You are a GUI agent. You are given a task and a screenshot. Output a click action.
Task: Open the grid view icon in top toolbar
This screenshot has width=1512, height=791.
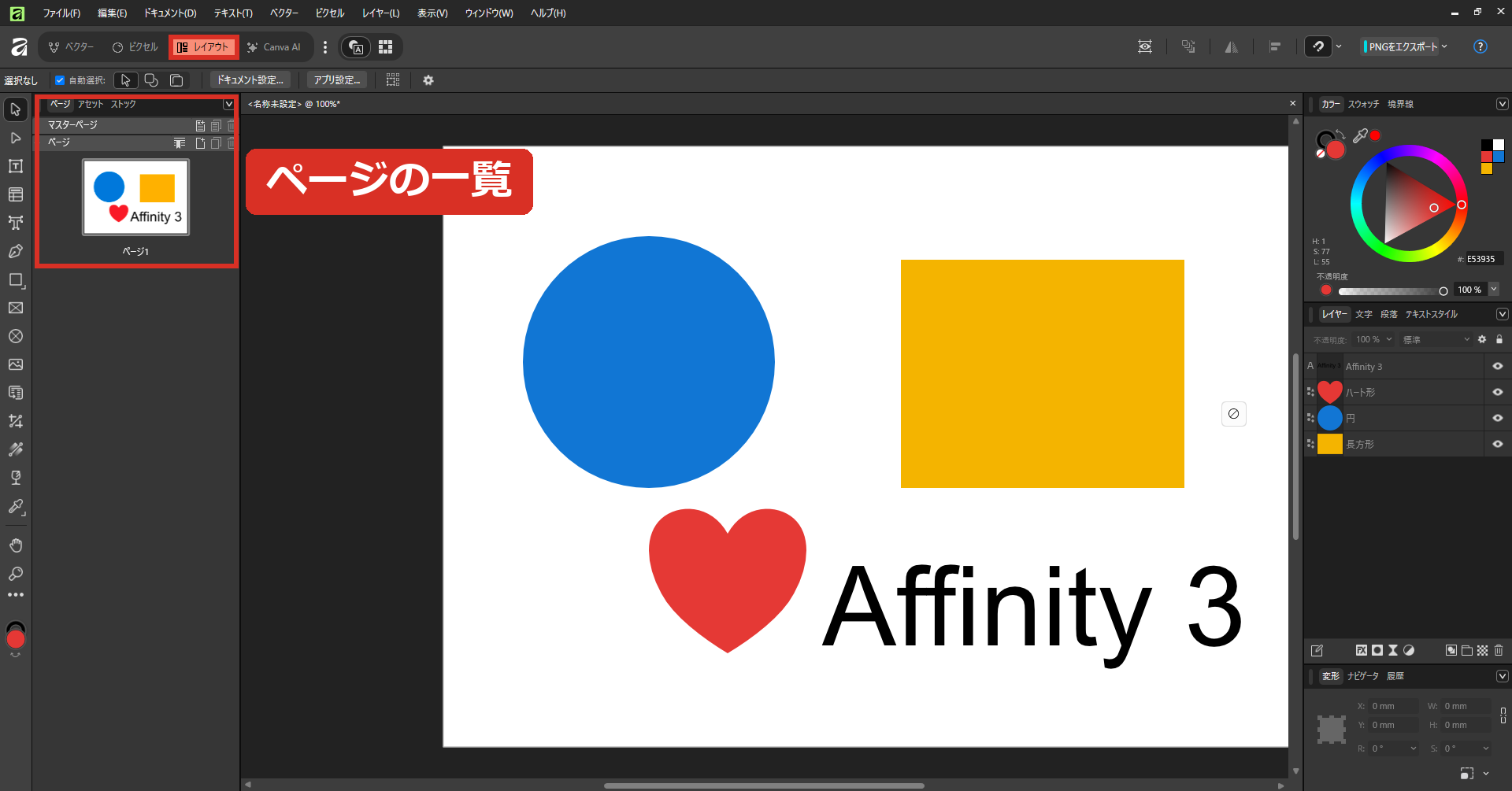tap(385, 47)
